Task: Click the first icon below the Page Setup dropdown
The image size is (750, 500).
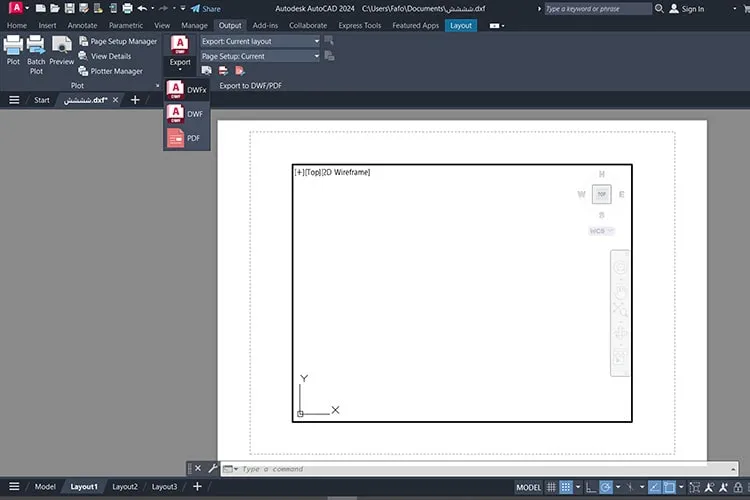Action: point(206,71)
